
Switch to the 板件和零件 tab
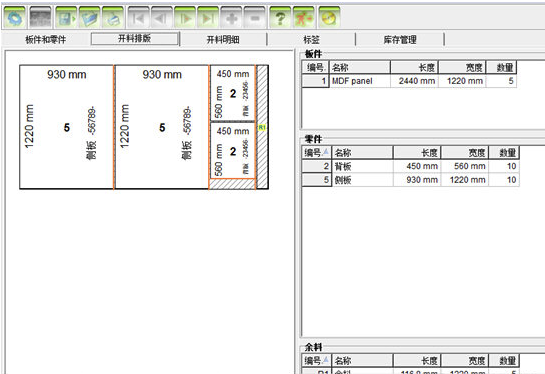point(46,39)
